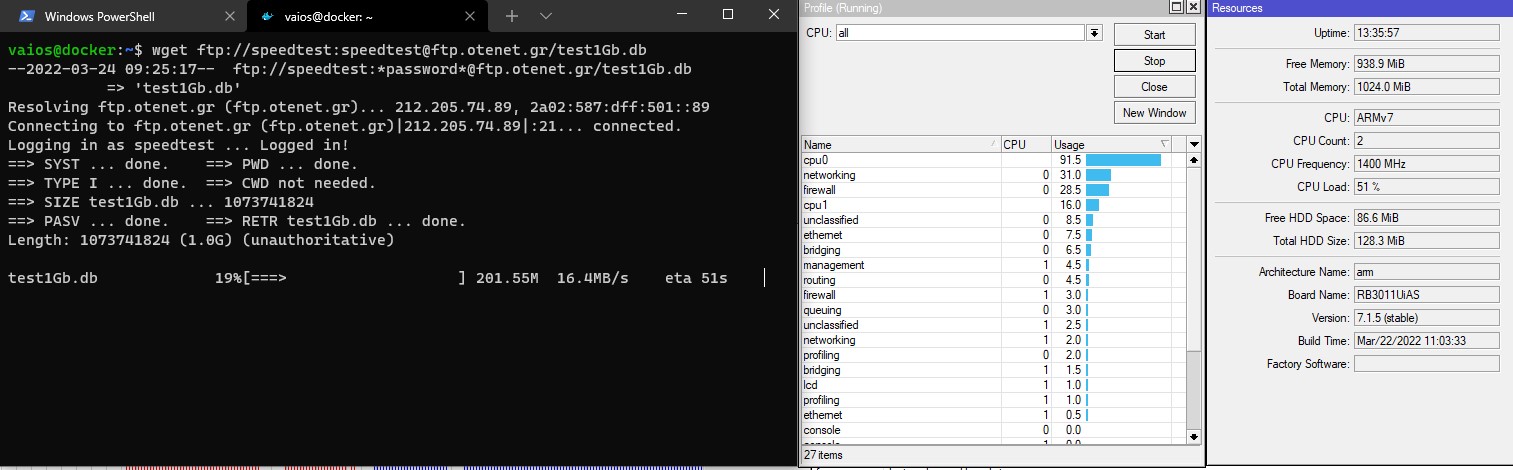Close the terminal window

point(774,14)
